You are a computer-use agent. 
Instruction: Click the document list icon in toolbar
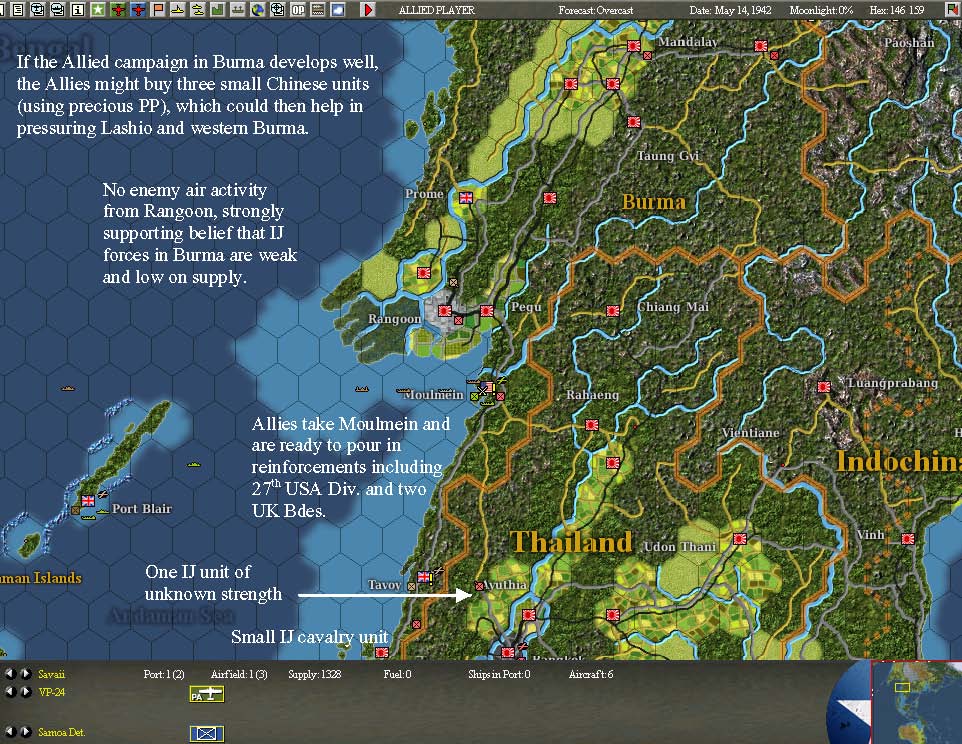point(18,10)
